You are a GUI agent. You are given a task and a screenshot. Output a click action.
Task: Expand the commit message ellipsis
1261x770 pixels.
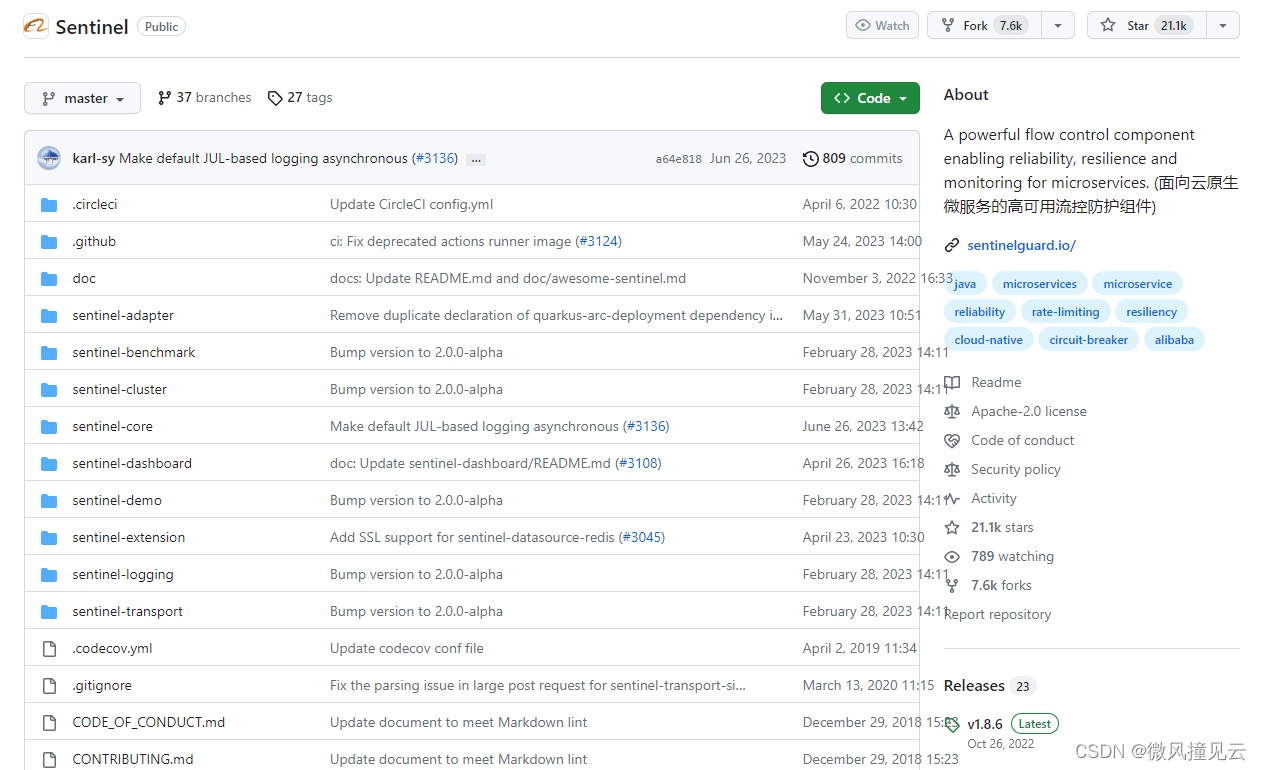(x=476, y=159)
